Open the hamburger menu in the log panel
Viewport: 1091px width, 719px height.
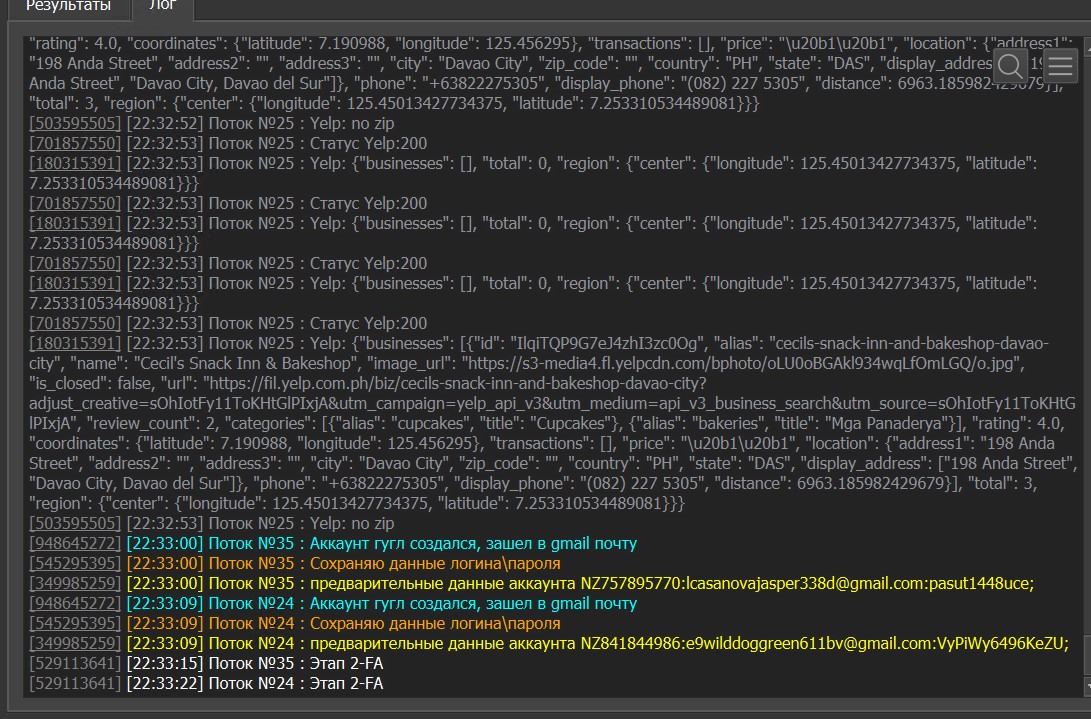(x=1060, y=67)
